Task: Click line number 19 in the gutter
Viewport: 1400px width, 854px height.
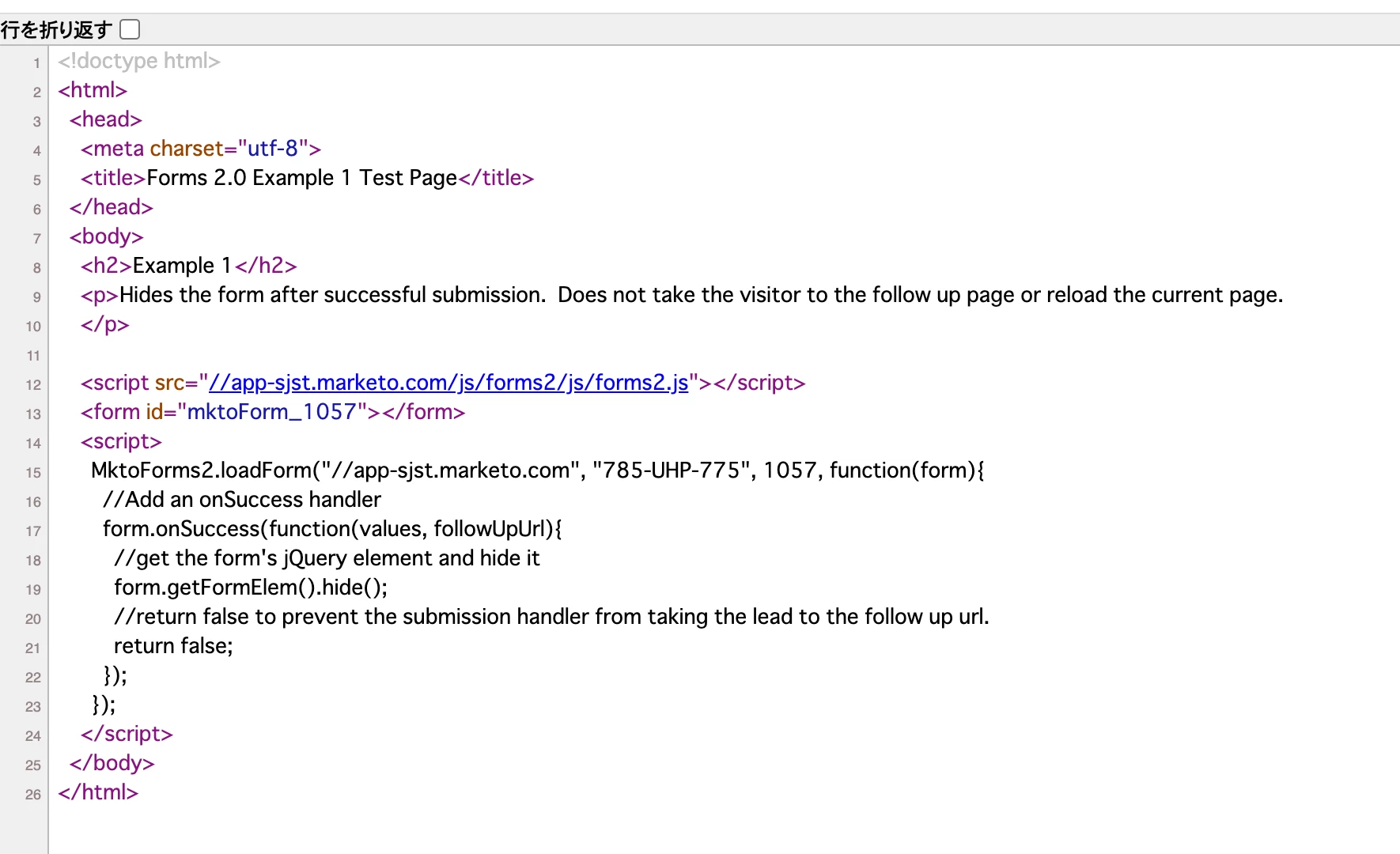Action: 33,590
